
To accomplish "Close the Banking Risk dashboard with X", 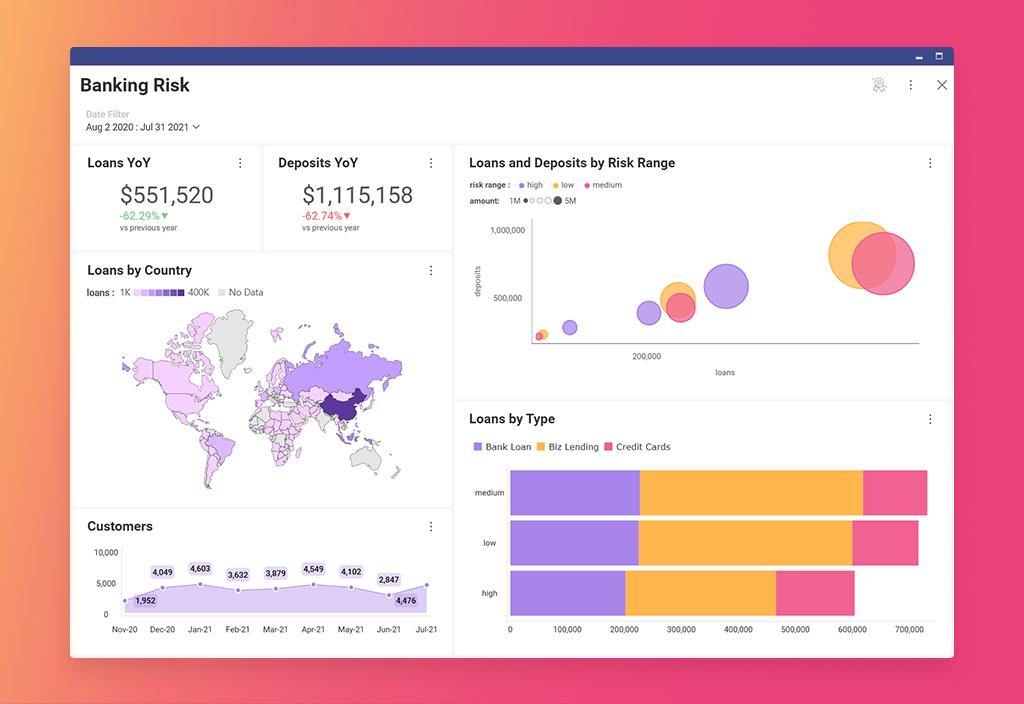I will [942, 85].
